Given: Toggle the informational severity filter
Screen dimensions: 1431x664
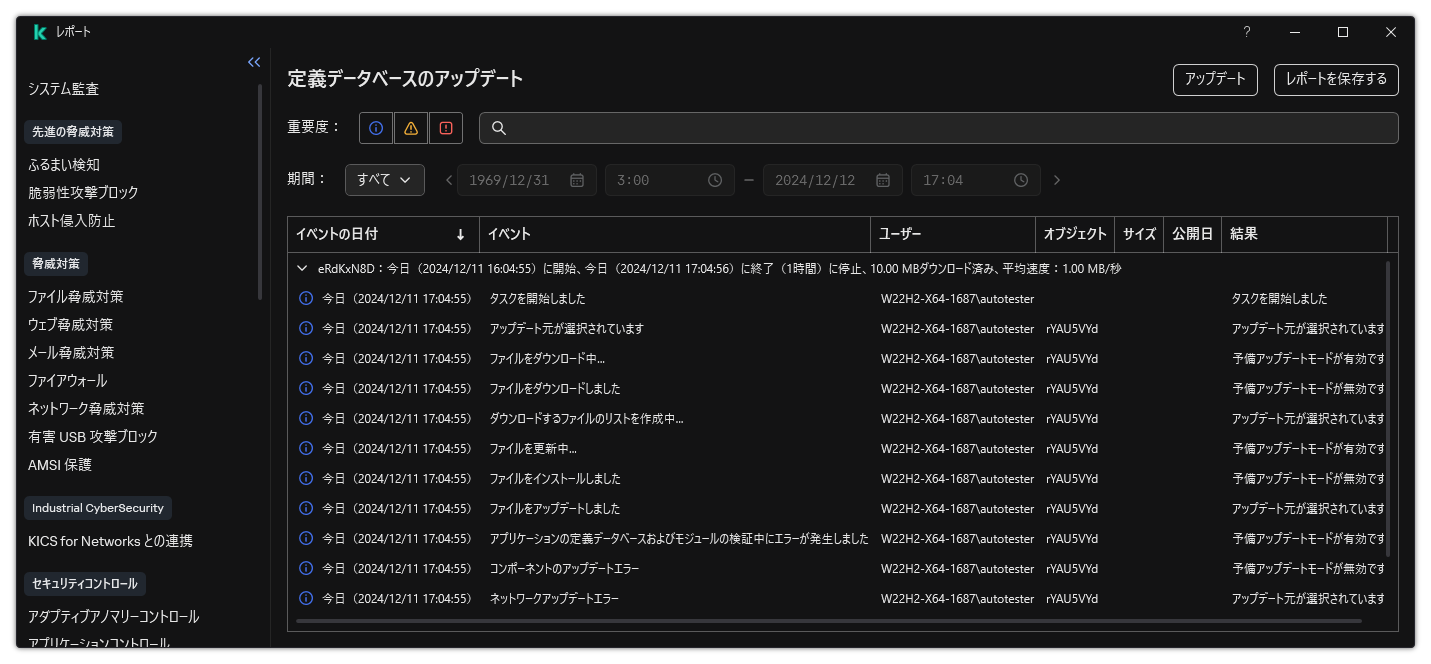Looking at the screenshot, I should pyautogui.click(x=375, y=127).
